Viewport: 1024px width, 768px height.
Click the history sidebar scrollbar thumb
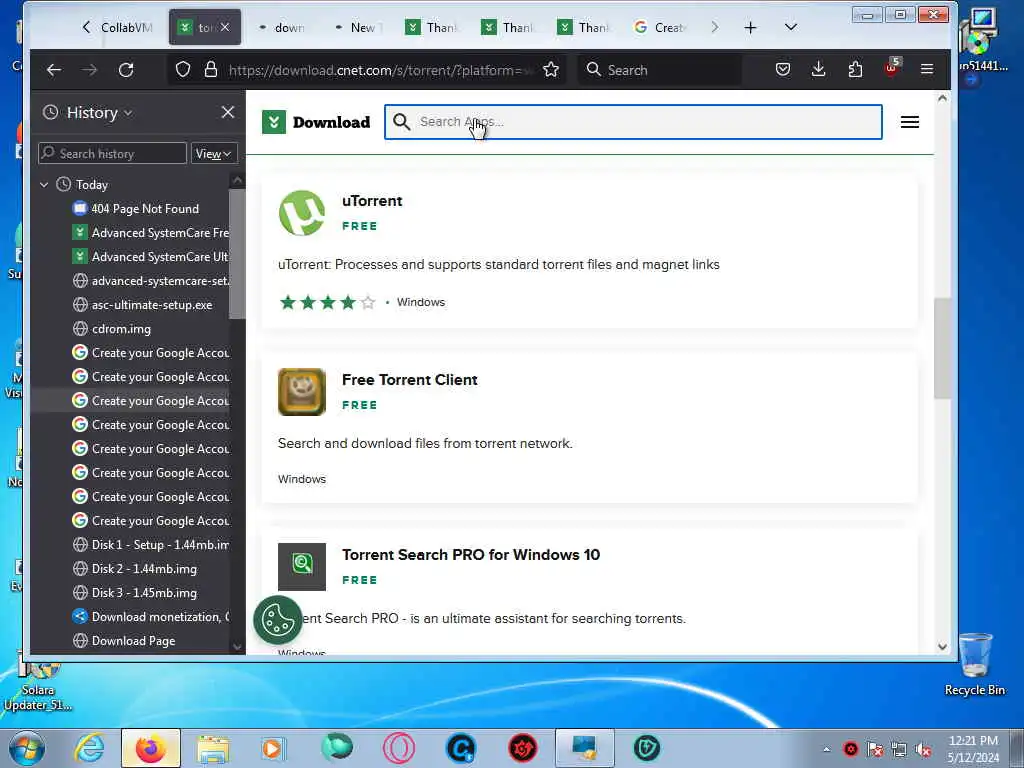click(237, 254)
